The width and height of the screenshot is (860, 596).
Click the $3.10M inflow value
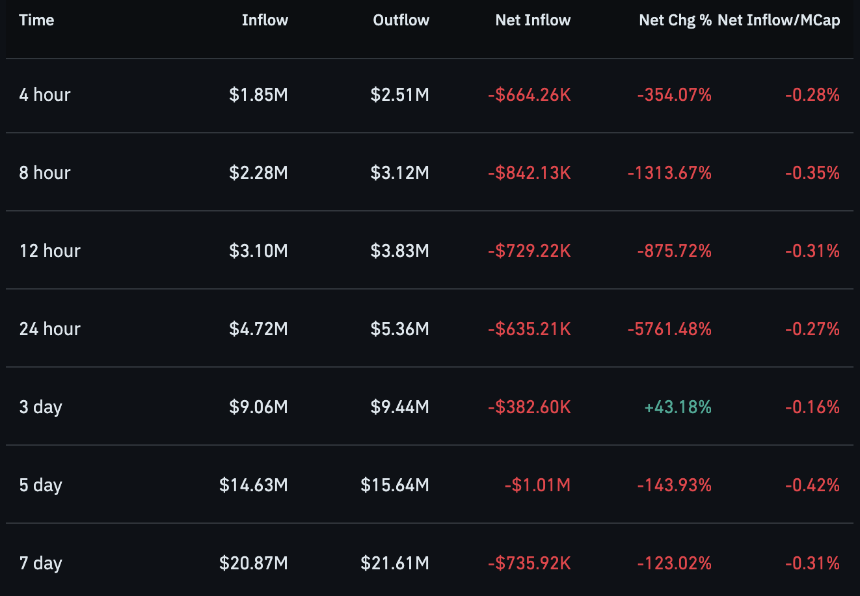point(258,251)
